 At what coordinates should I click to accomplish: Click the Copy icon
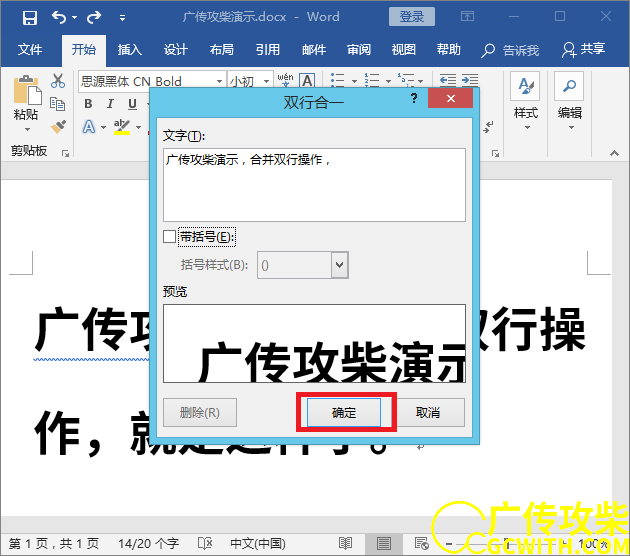tap(57, 104)
